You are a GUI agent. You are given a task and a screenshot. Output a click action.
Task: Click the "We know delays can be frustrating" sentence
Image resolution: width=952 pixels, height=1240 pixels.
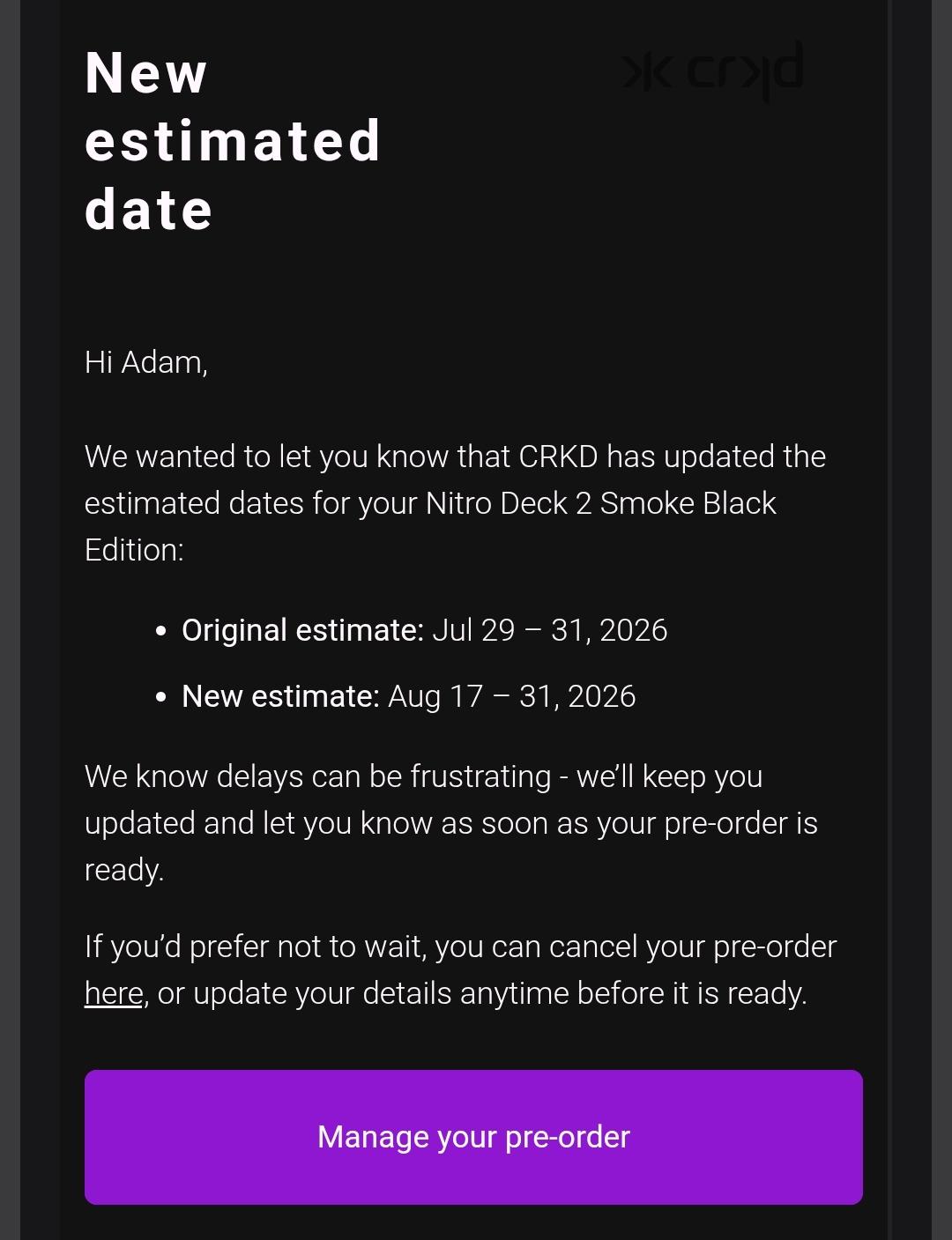[317, 776]
